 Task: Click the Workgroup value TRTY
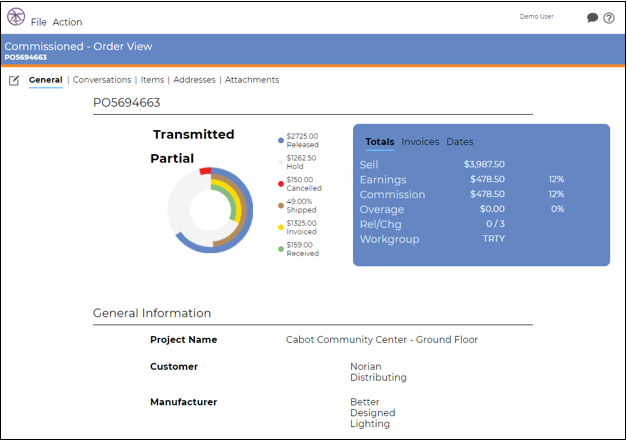494,239
